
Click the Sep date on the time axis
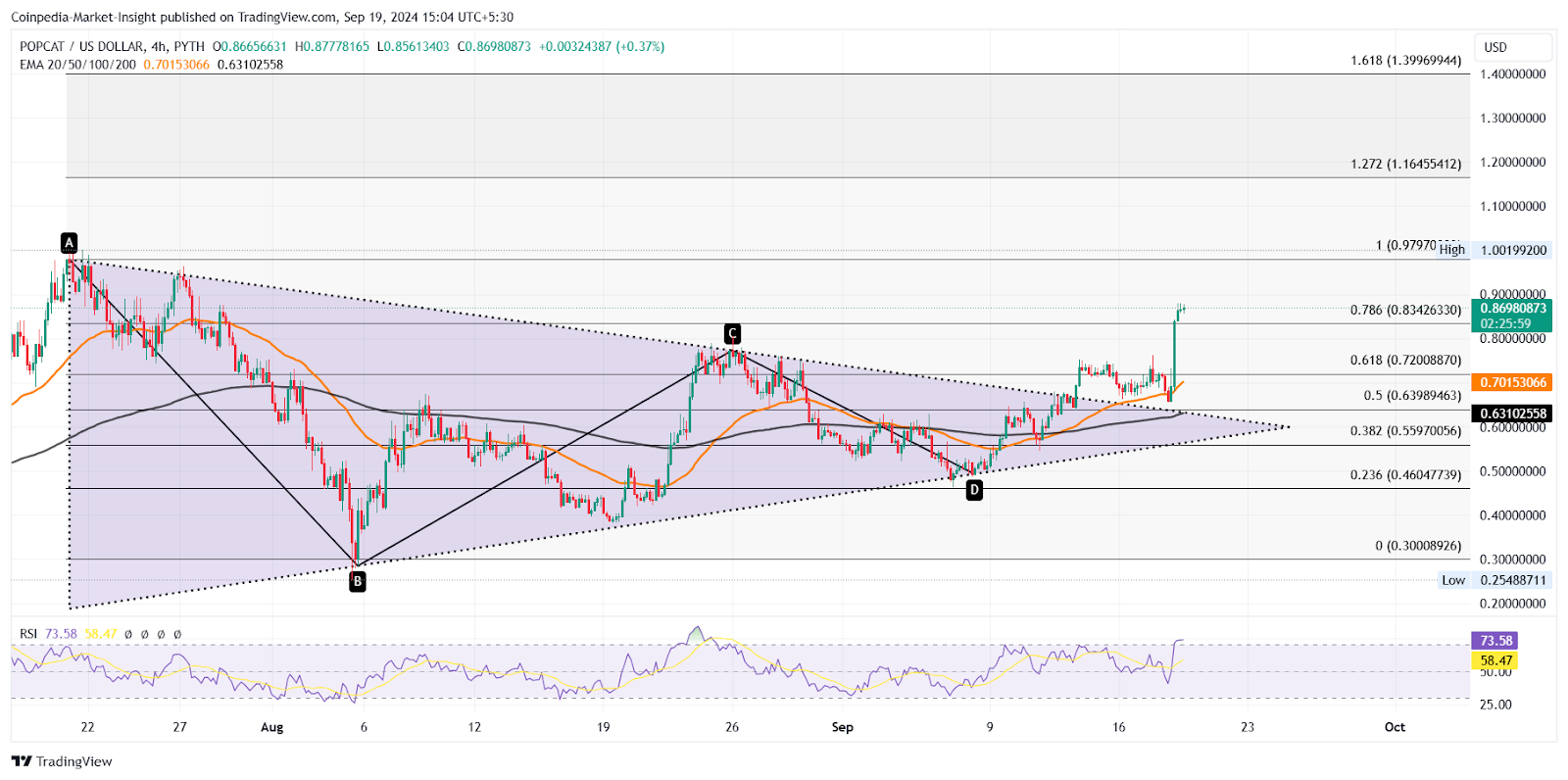coord(843,727)
